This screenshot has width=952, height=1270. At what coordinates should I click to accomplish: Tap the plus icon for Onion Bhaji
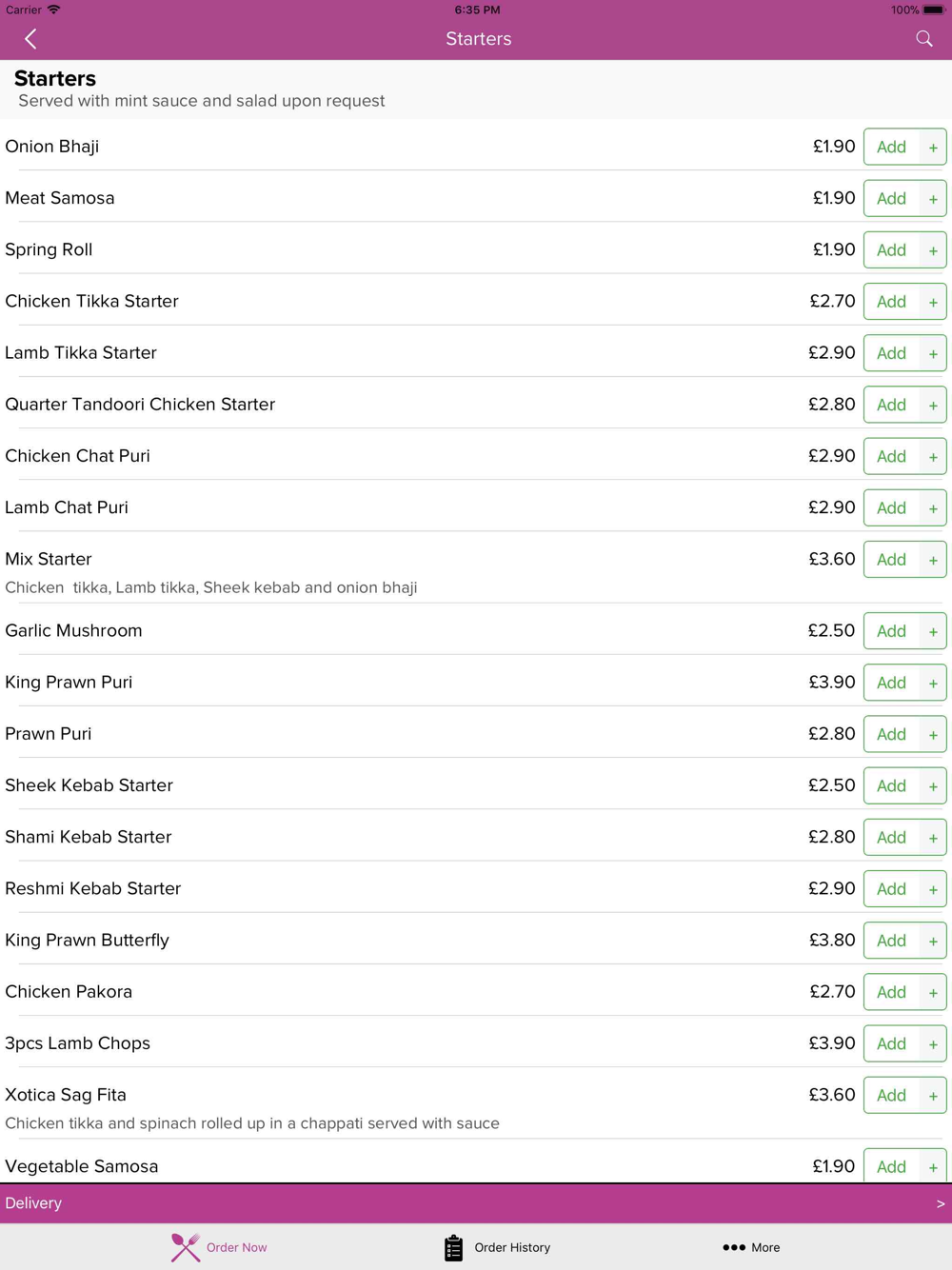(x=933, y=148)
